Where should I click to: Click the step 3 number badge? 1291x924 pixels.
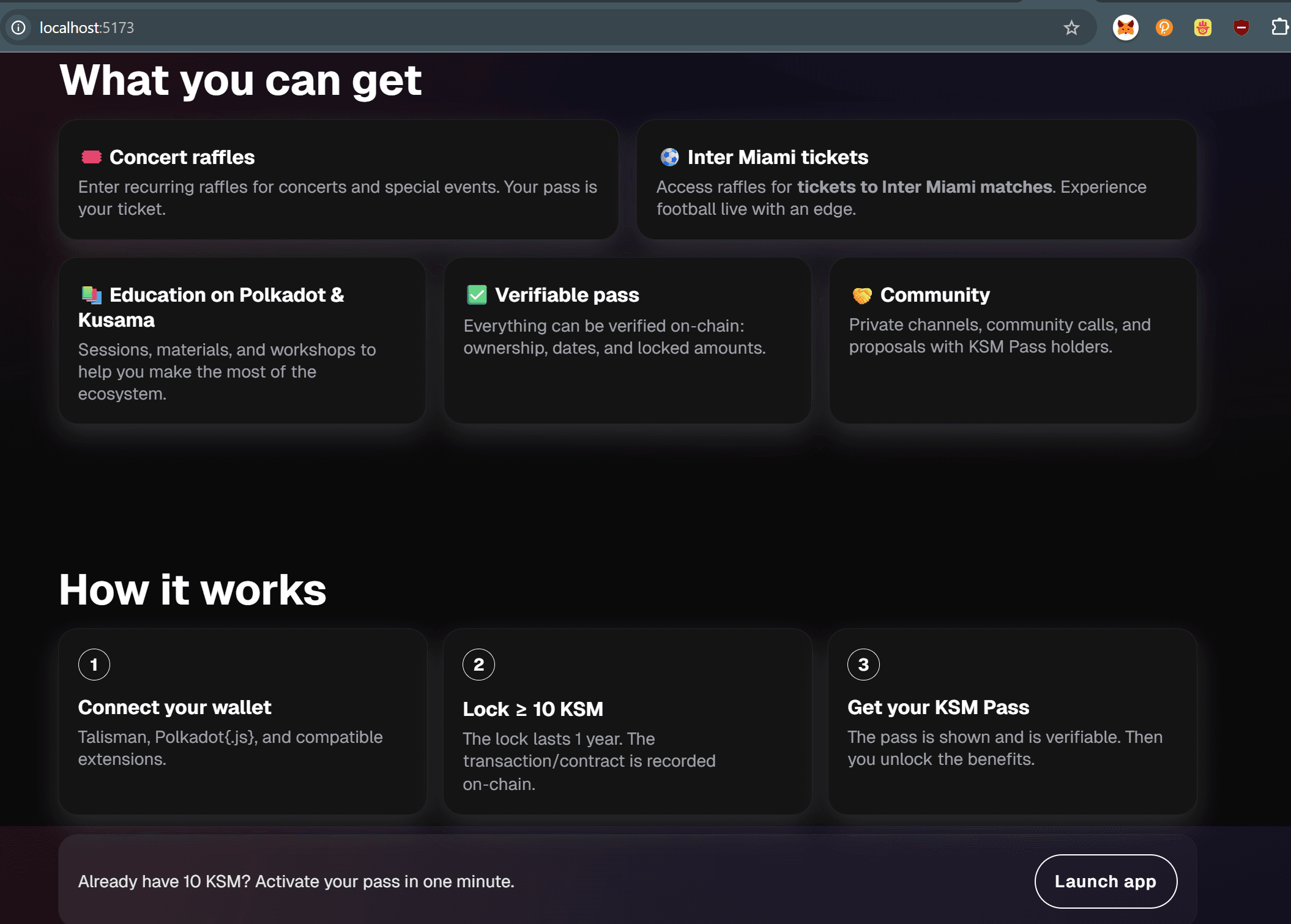point(863,665)
